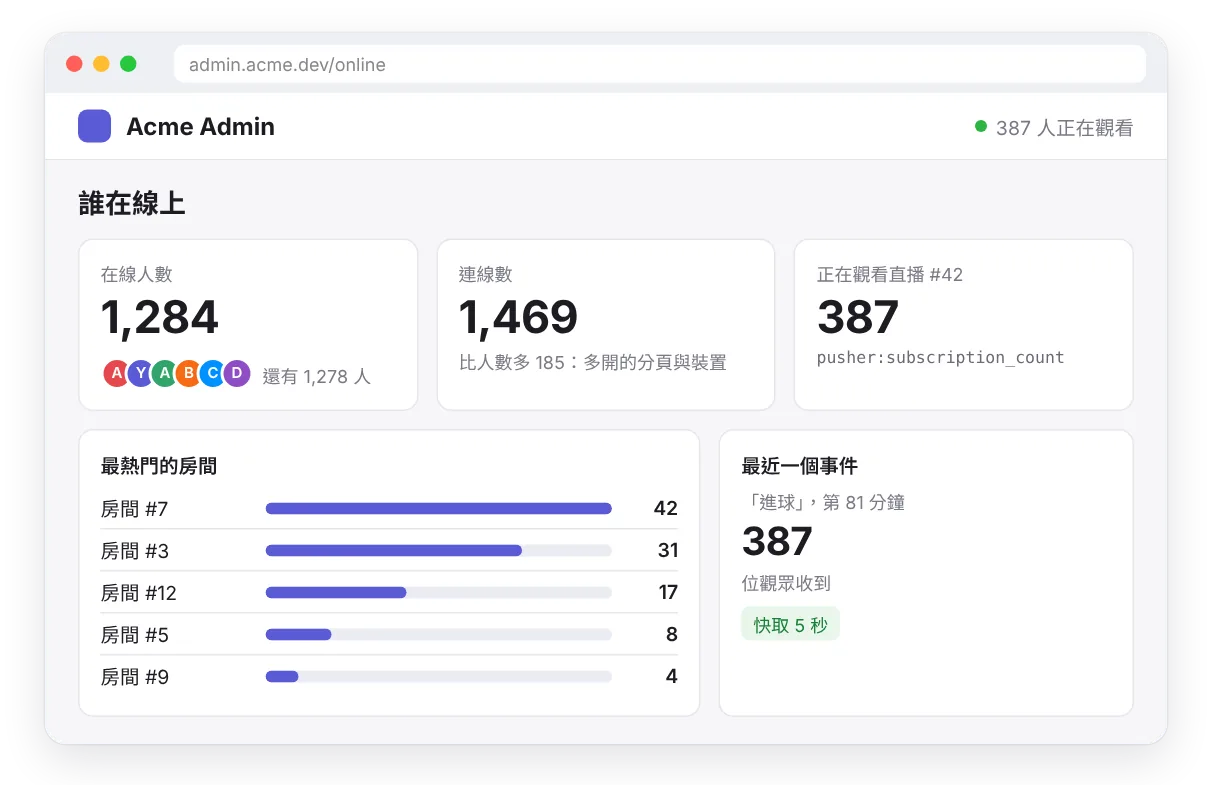
Task: Select the 房間 #9 row label
Action: click(x=135, y=677)
